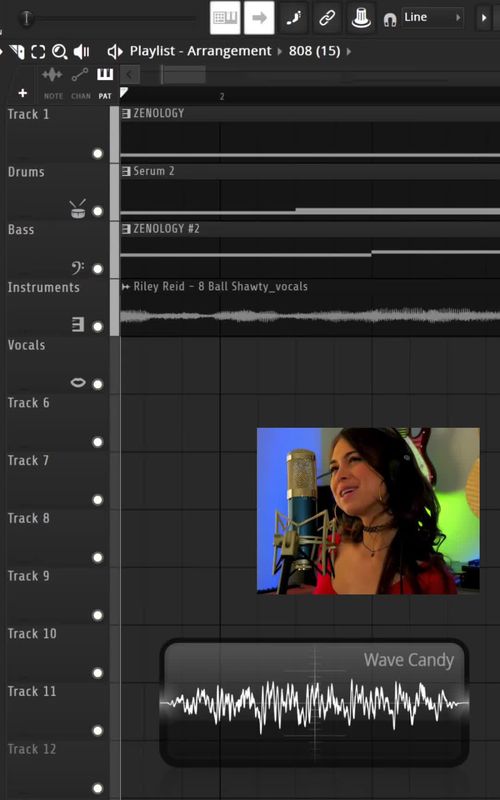Screen dimensions: 500x800
Task: Toggle main snap magnet icon
Action: pyautogui.click(x=390, y=20)
